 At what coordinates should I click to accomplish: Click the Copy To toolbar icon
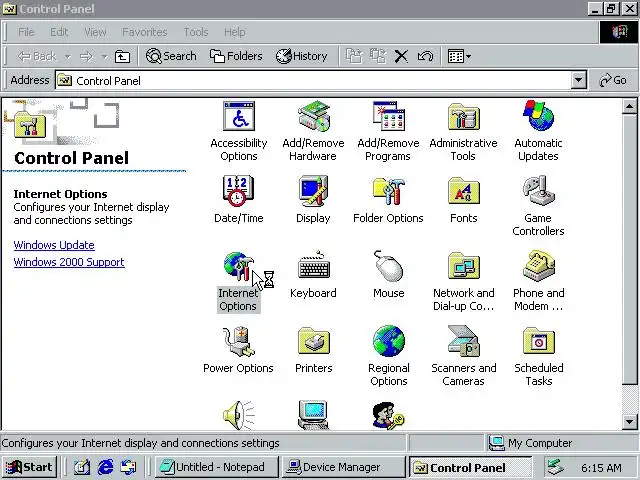(378, 56)
